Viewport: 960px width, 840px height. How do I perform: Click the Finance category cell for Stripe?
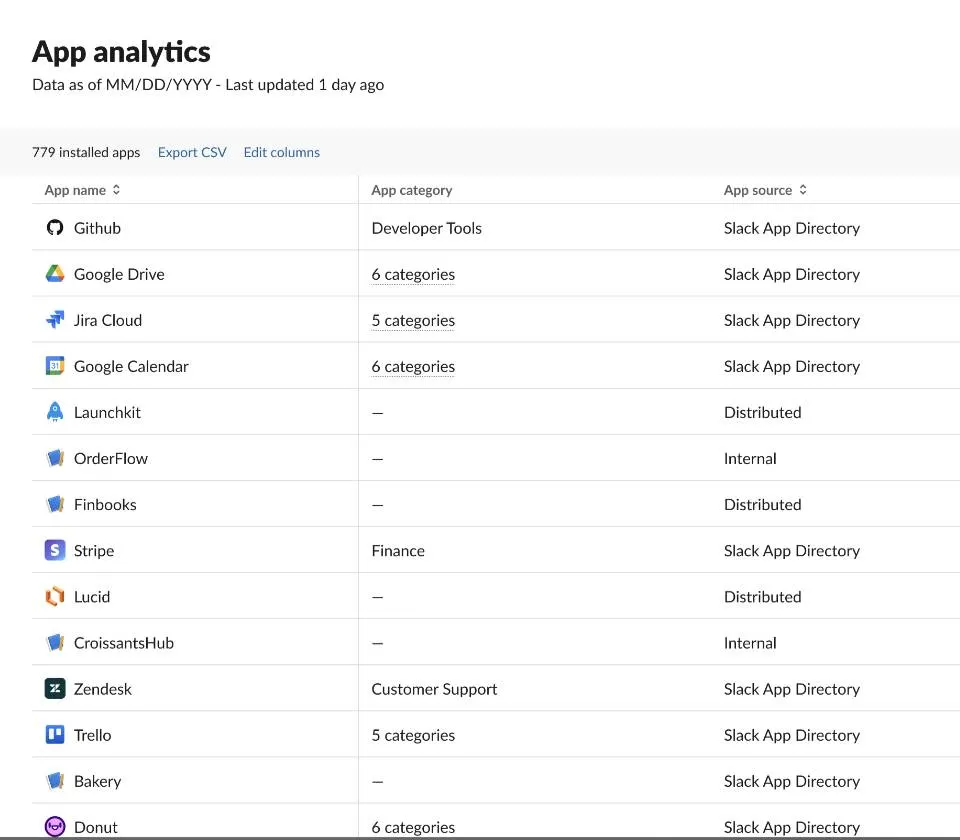point(398,550)
